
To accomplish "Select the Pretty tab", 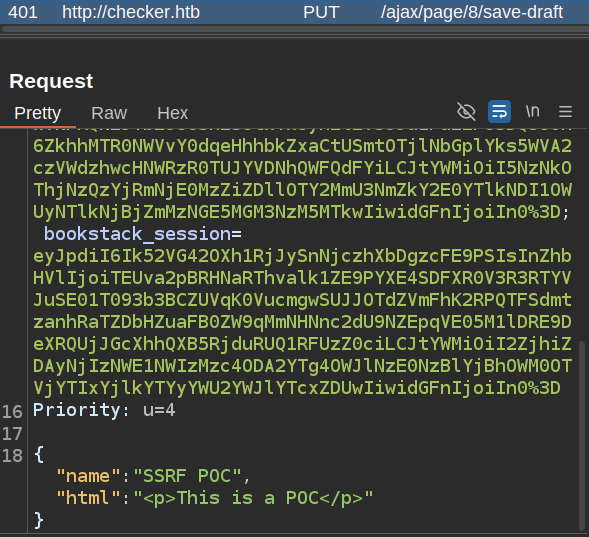I will point(38,113).
